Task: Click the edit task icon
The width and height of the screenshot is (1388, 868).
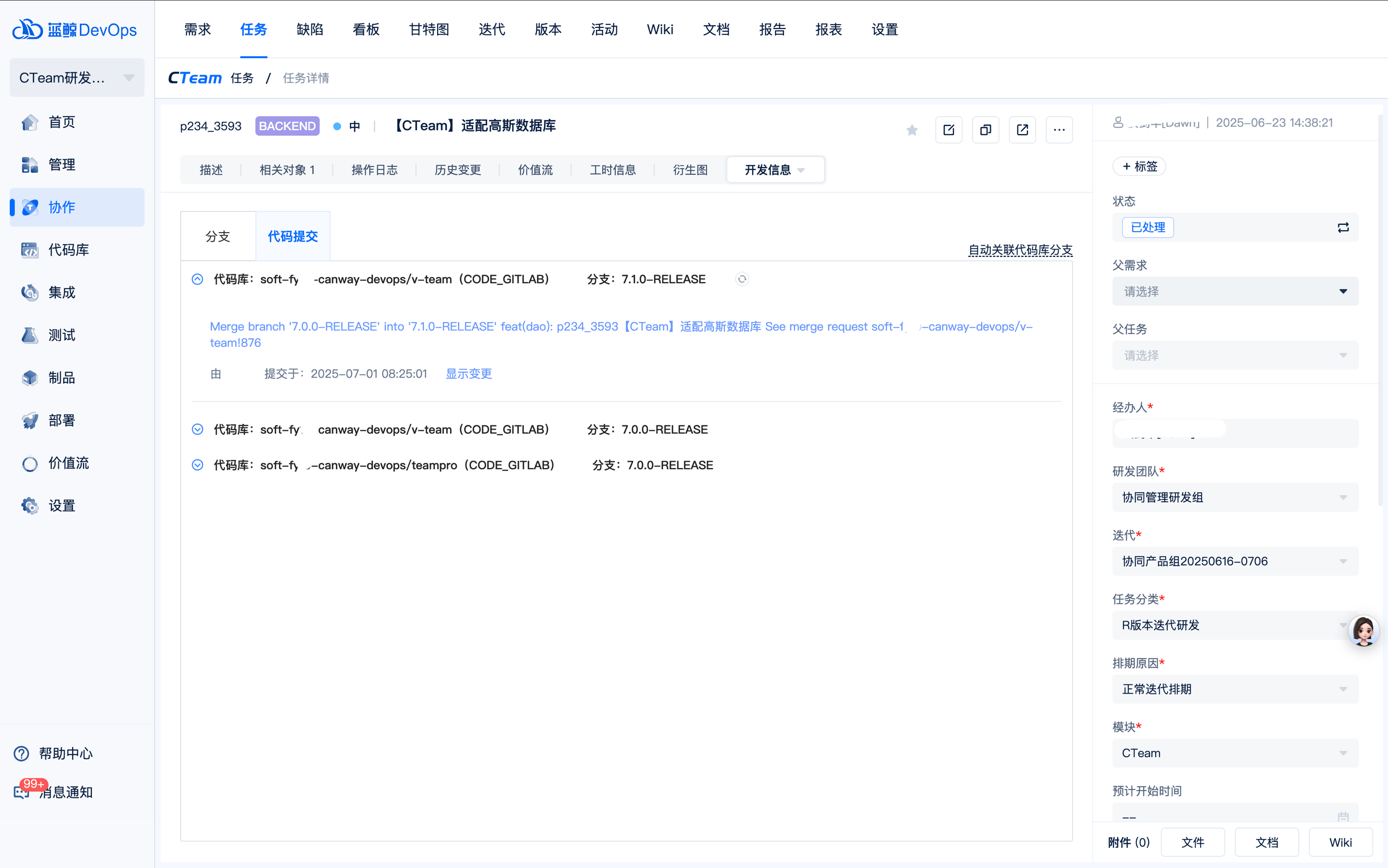Action: pos(948,131)
